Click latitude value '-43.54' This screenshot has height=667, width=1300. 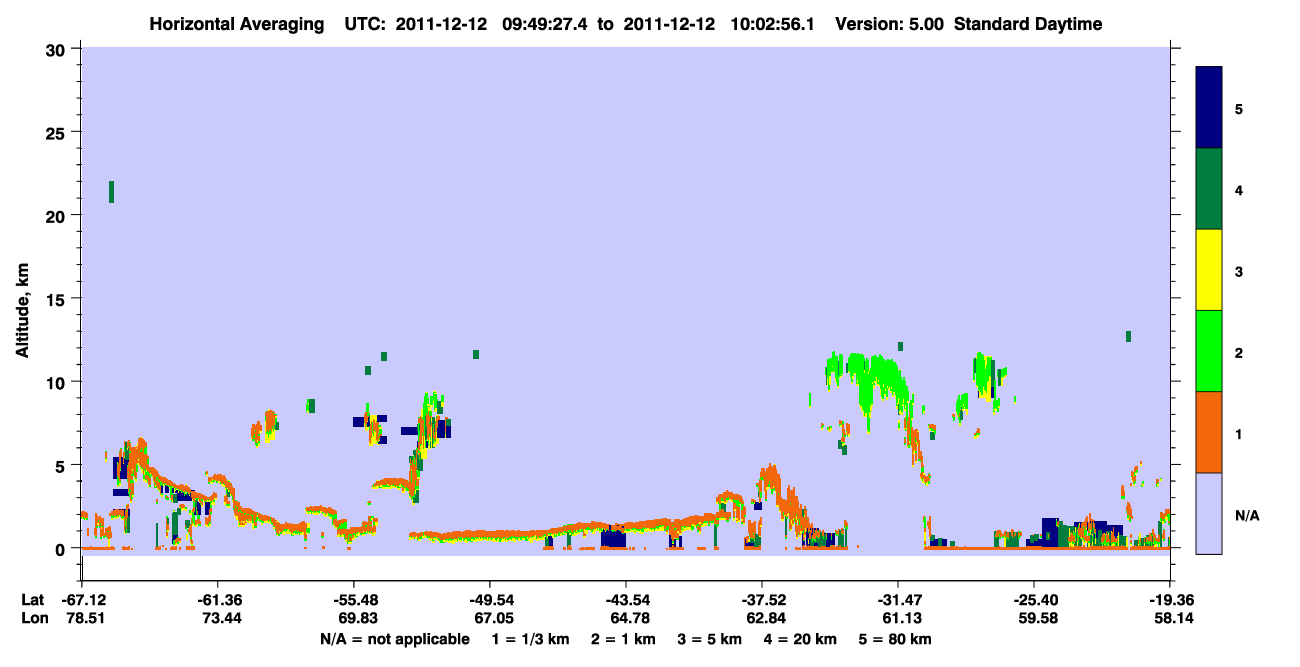[626, 600]
